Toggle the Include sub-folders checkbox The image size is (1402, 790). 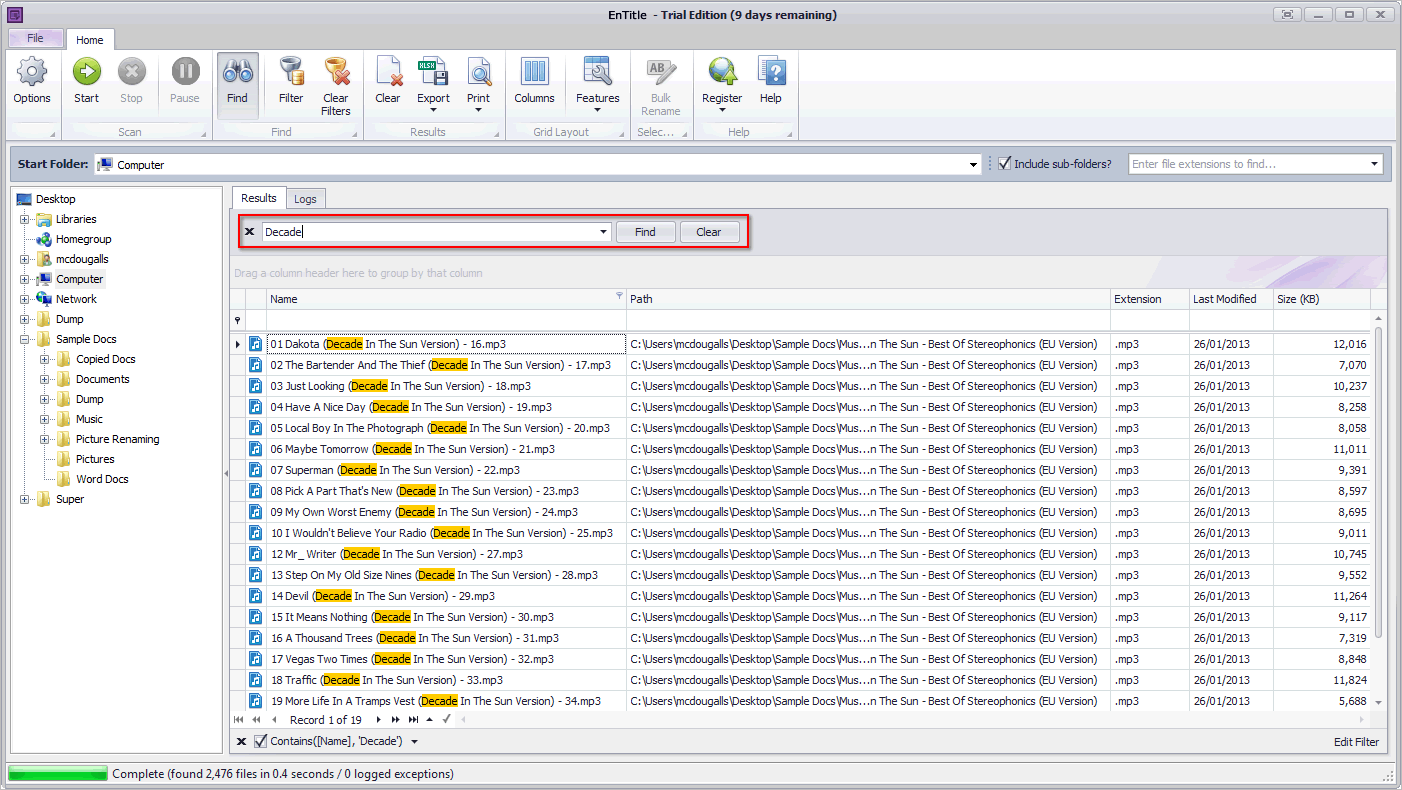[x=1005, y=164]
